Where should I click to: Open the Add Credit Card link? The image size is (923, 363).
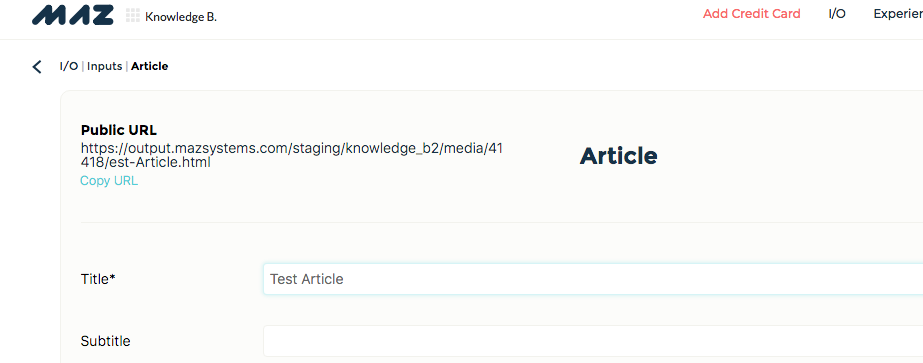[752, 14]
